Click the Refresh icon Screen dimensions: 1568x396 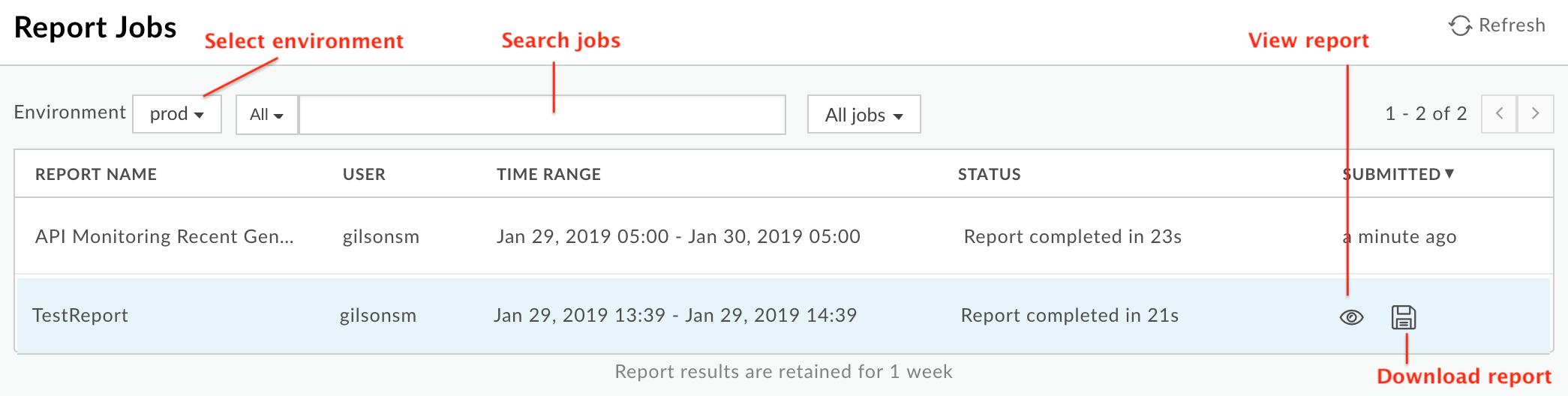click(x=1459, y=26)
